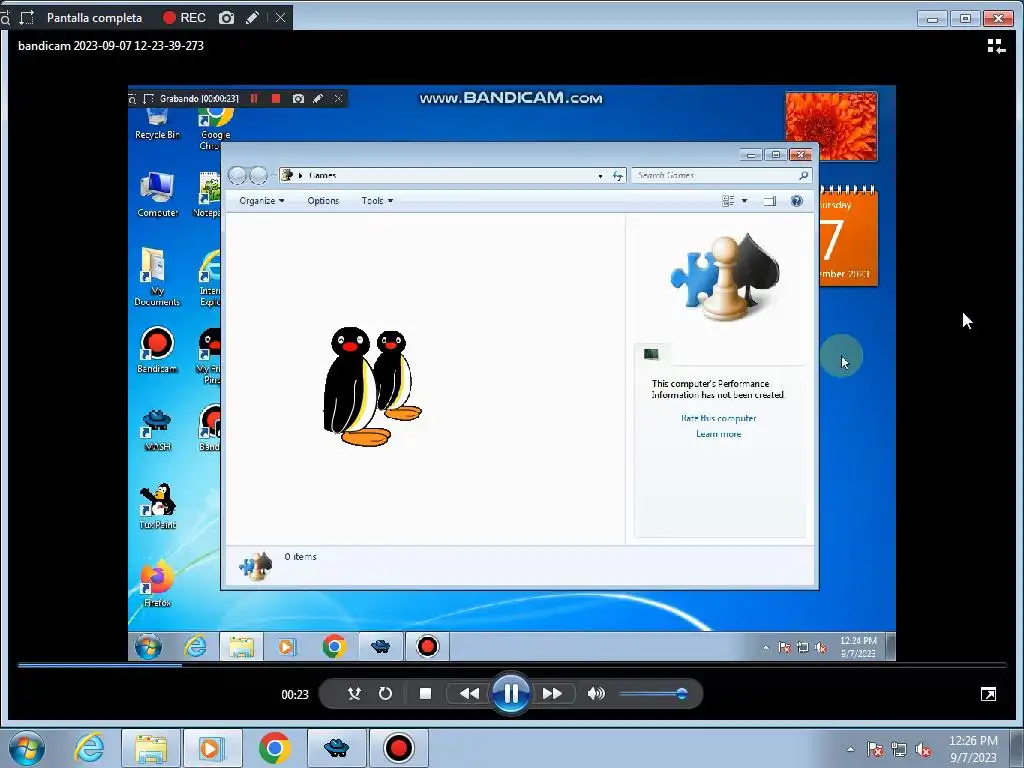Click the red REC button in Bandicam bar

point(184,18)
